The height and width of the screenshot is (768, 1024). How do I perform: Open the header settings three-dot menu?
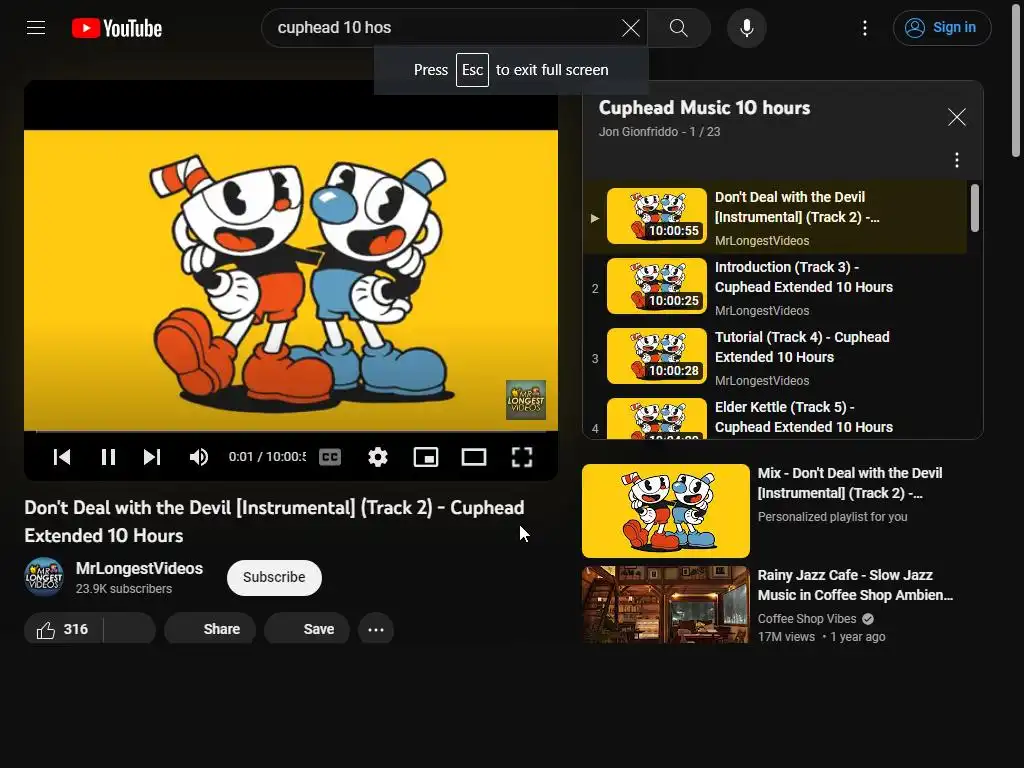point(865,27)
